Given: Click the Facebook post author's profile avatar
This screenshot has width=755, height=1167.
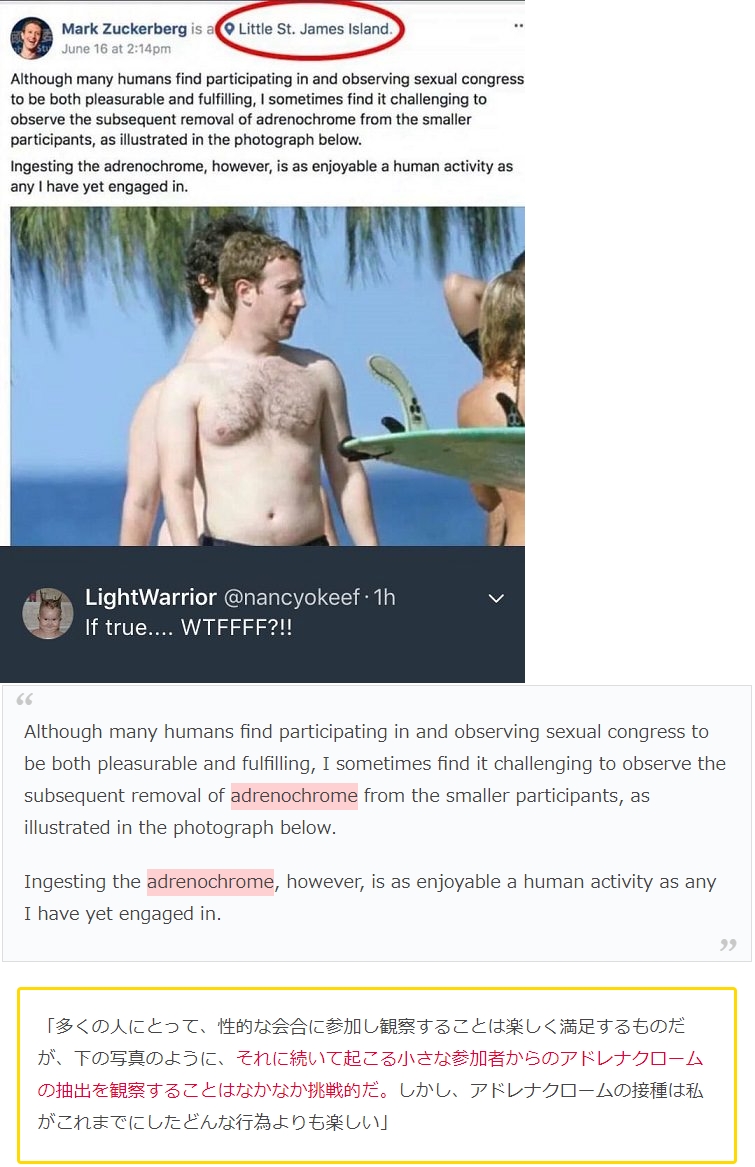Looking at the screenshot, I should 31,38.
